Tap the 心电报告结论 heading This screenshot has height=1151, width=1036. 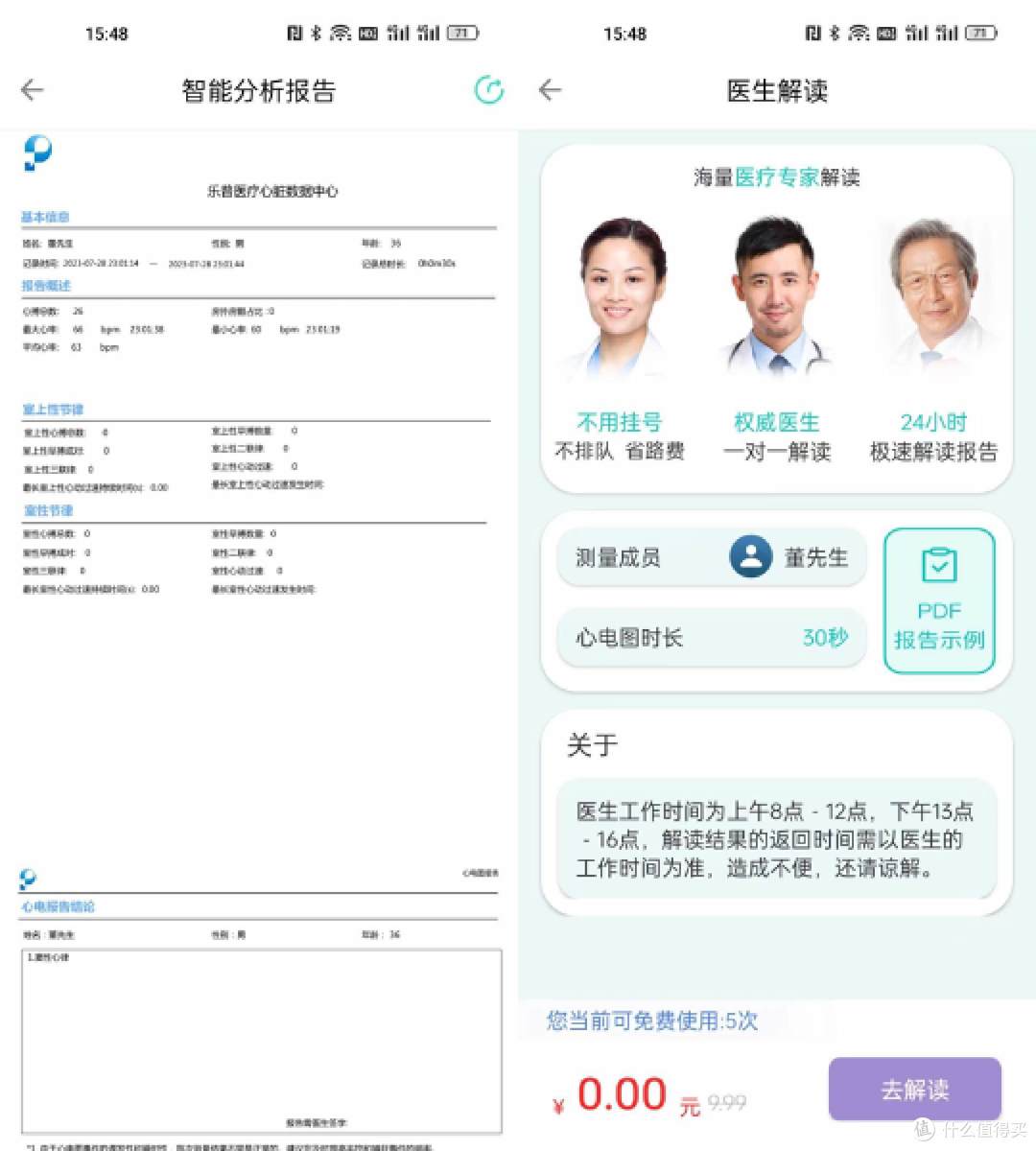59,906
